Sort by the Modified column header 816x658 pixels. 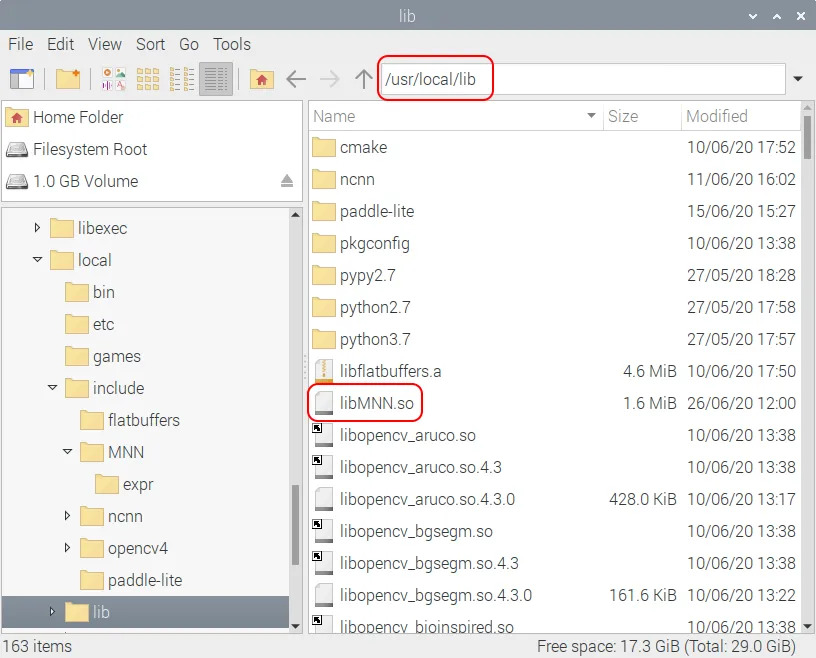741,116
